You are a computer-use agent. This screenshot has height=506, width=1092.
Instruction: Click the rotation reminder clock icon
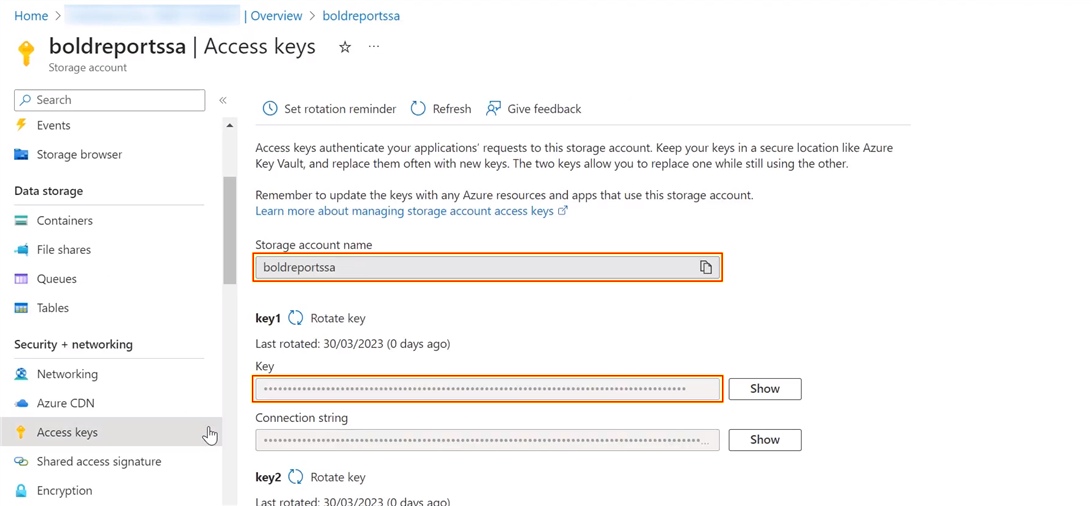(270, 109)
